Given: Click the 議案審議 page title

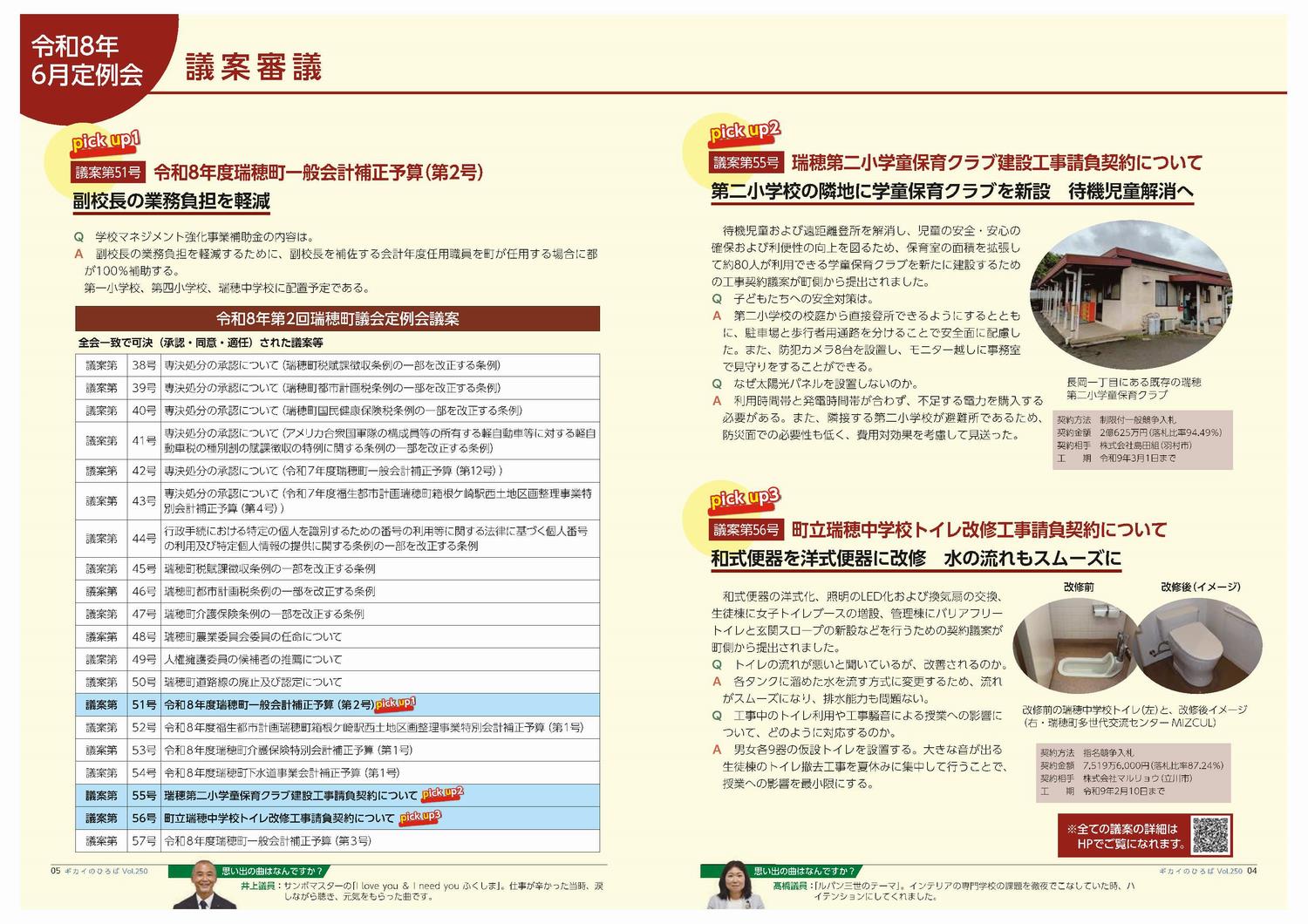Looking at the screenshot, I should (x=254, y=67).
